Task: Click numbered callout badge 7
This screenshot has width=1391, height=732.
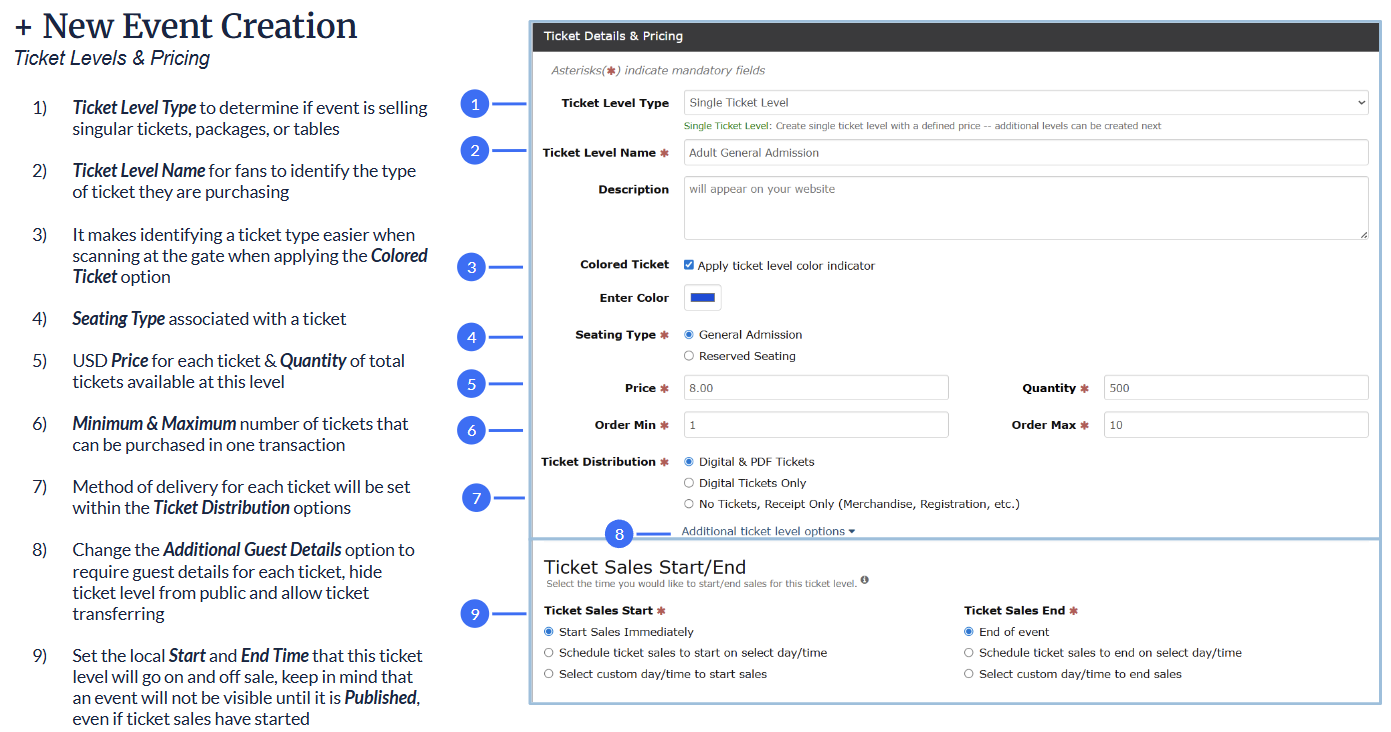Action: pyautogui.click(x=476, y=497)
